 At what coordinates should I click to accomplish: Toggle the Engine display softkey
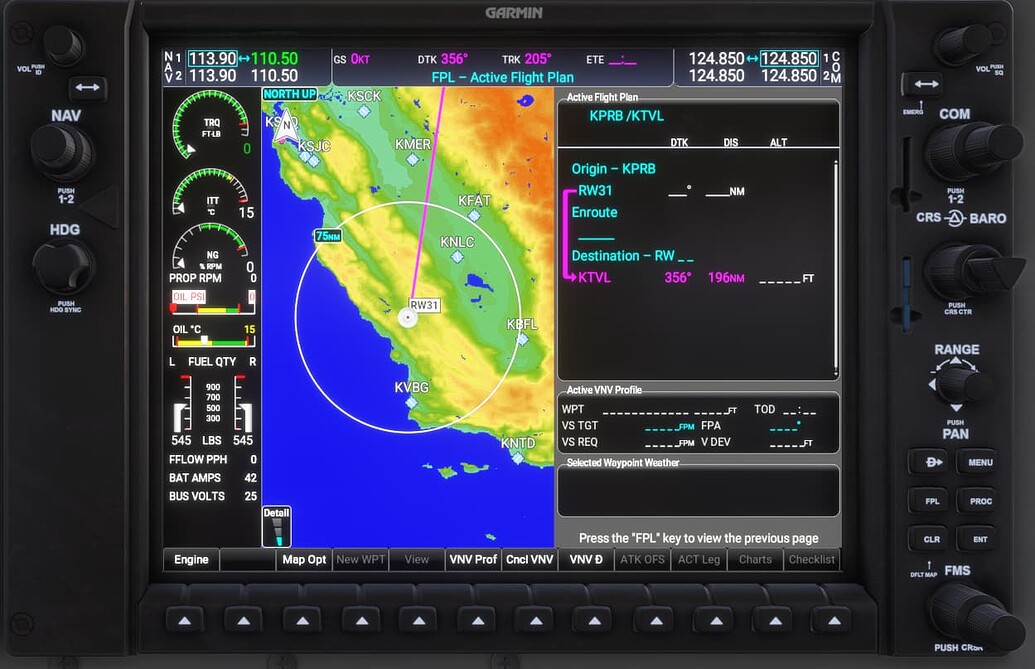[190, 559]
